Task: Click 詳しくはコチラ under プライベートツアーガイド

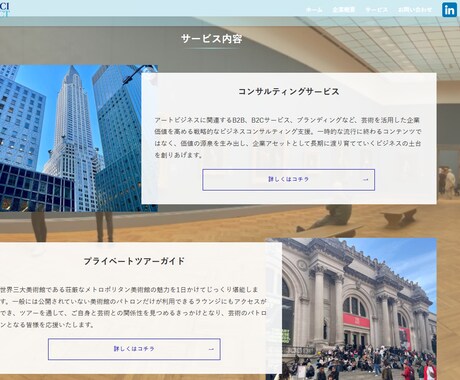Action: [134, 349]
